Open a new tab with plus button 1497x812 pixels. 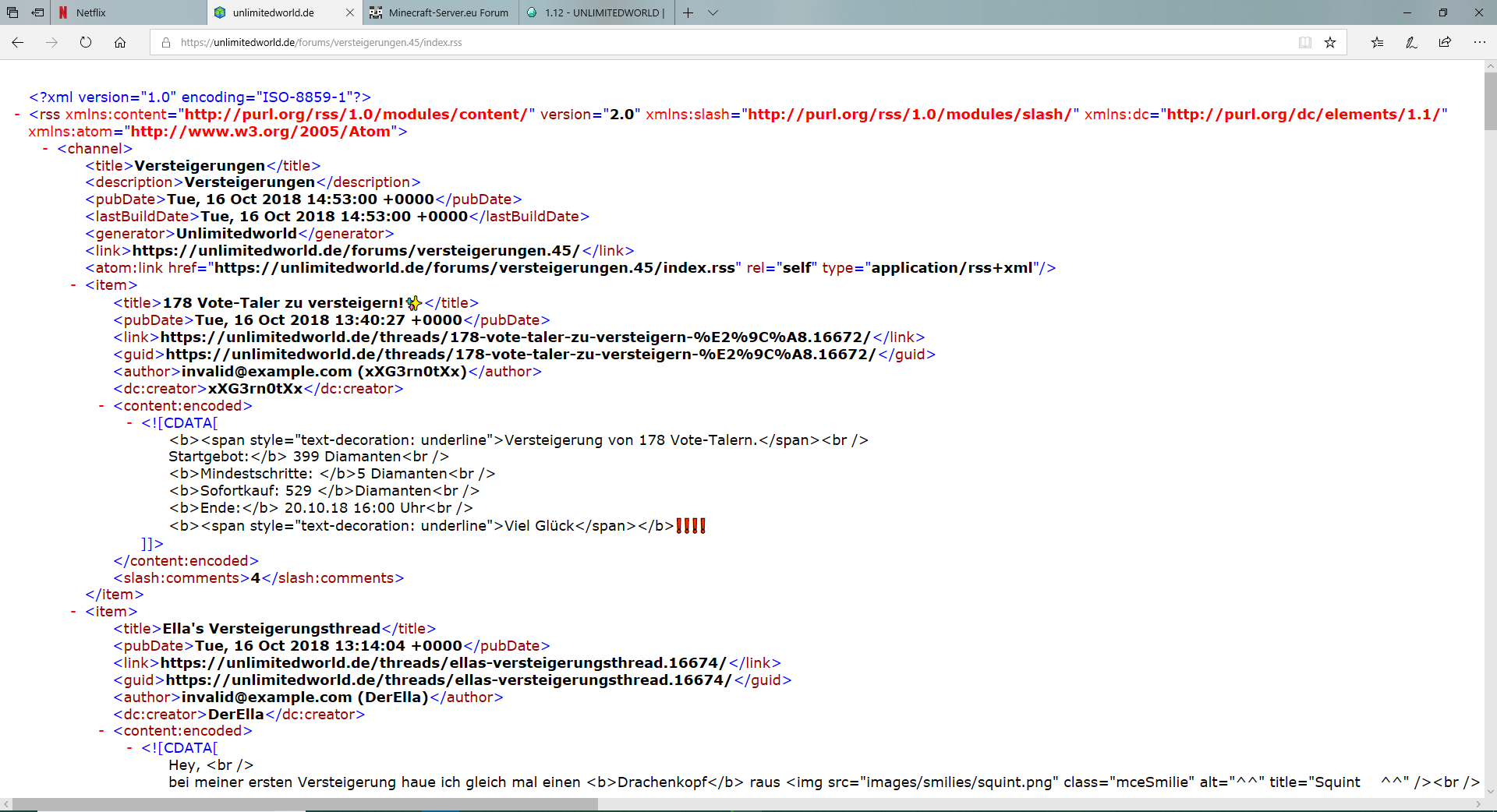(688, 12)
